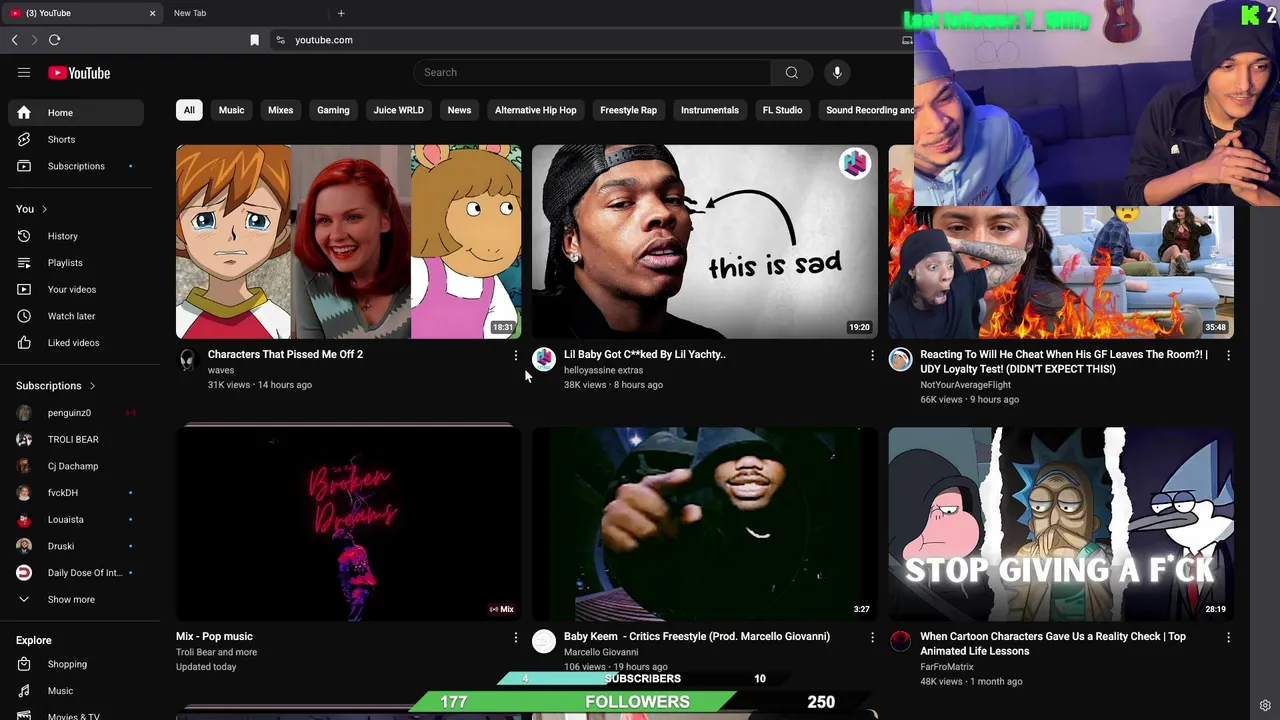
Task: Open Shorts in the sidebar
Action: pyautogui.click(x=76, y=139)
